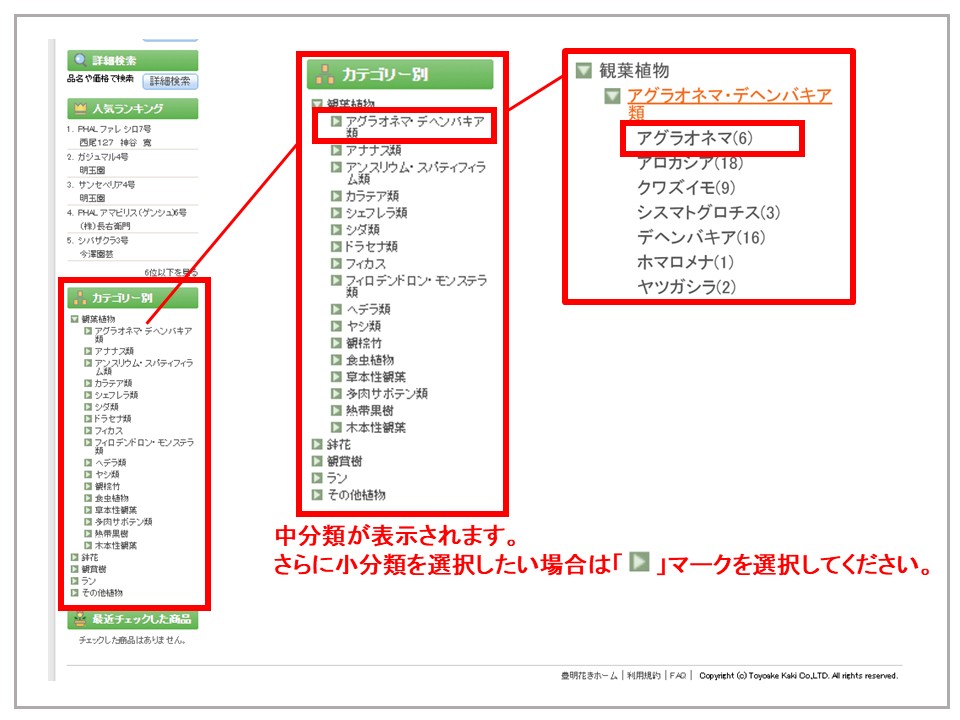Viewport: 960px width, 720px height.
Task: Click arrow icon next to フィカス in enlarged category list
Action: coord(337,263)
